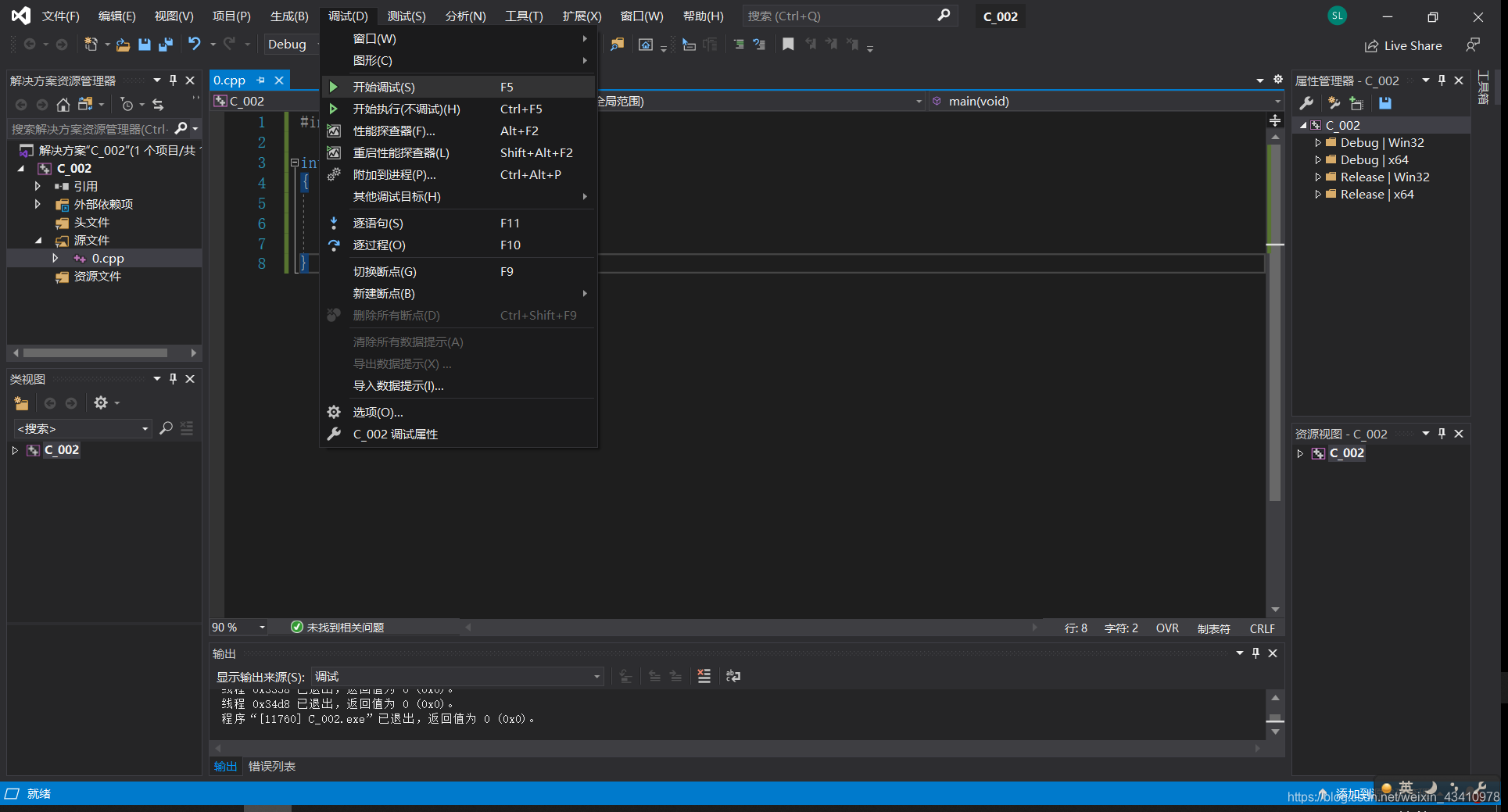Toggle OVR overwrite mode in the status bar
The image size is (1508, 812).
click(x=1167, y=628)
